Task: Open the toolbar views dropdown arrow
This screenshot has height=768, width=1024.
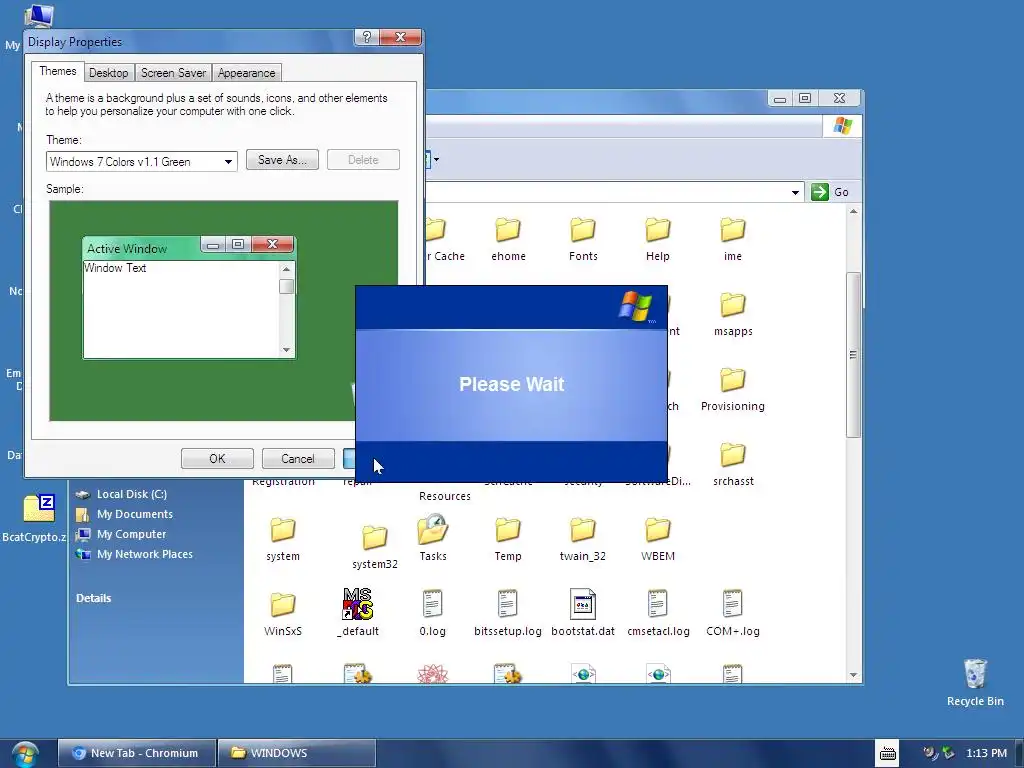Action: coord(436,159)
